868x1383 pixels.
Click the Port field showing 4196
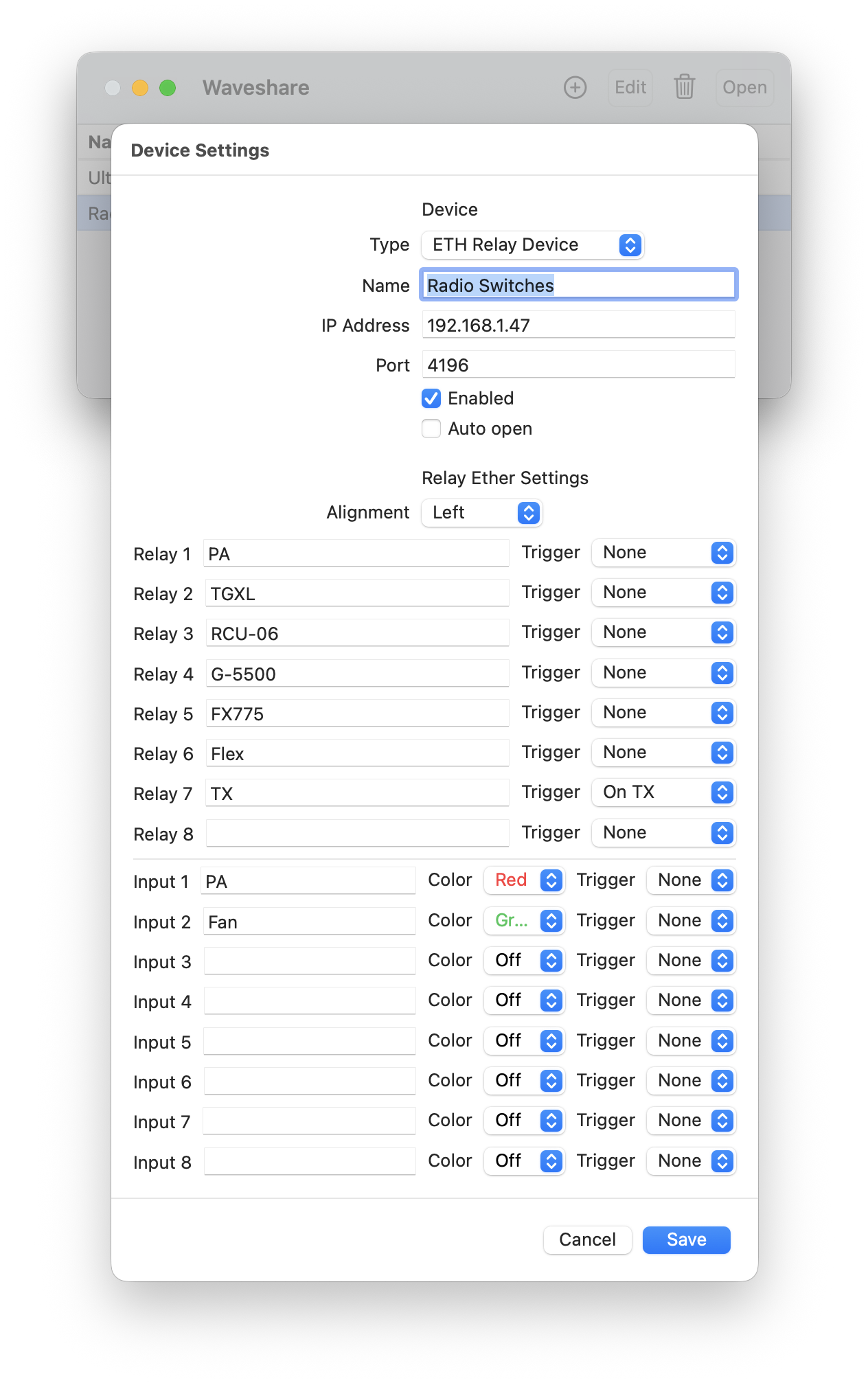click(578, 364)
